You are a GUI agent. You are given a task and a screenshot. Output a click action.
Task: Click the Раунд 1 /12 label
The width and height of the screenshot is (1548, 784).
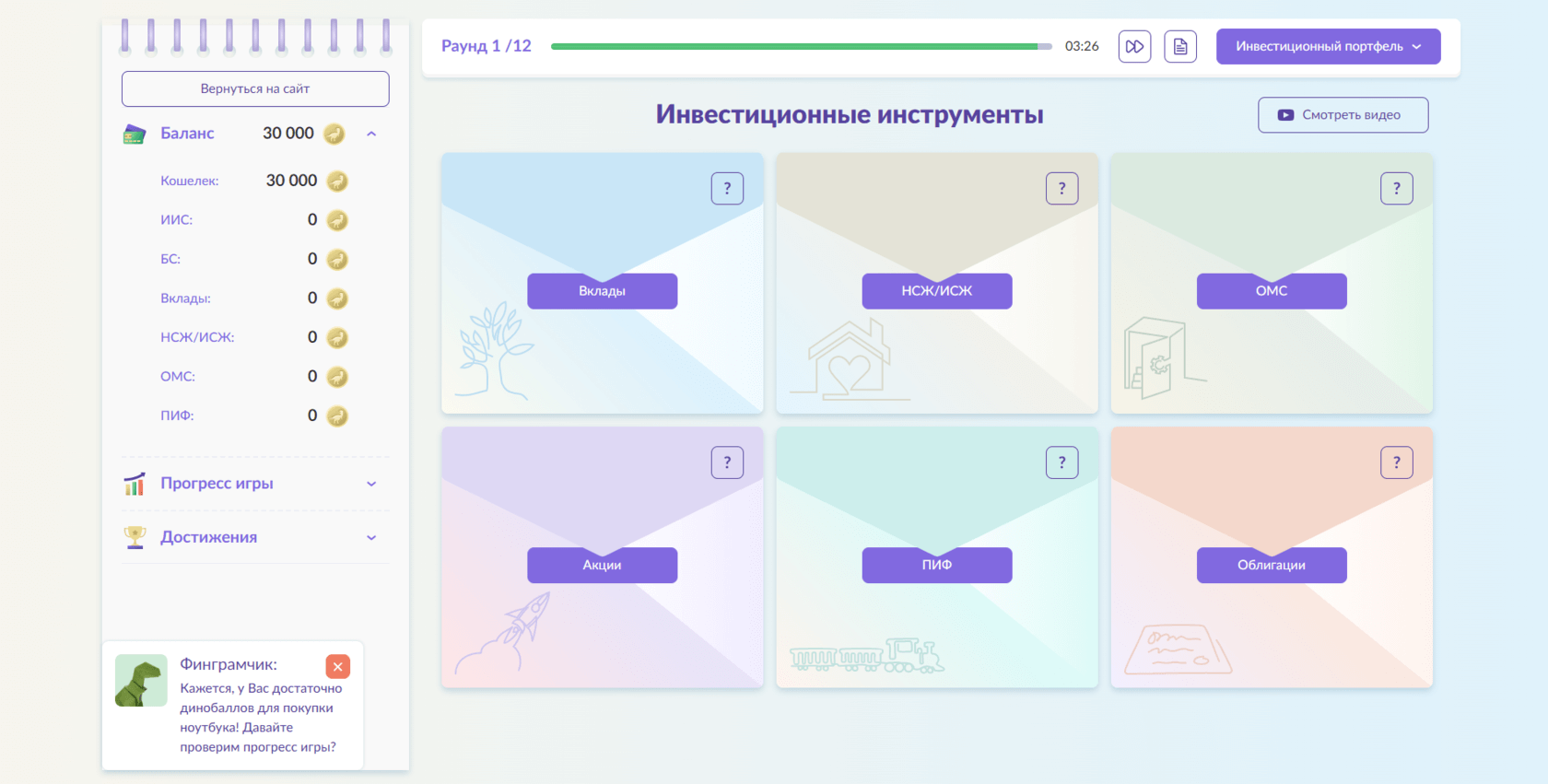[487, 46]
